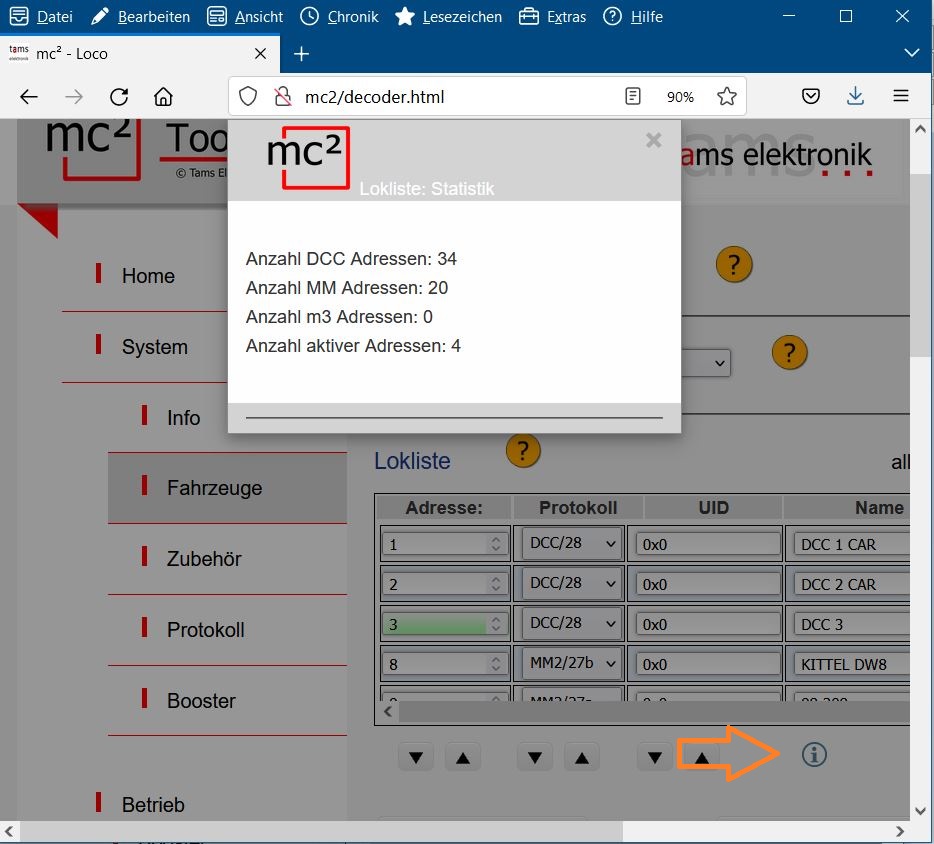Open dropdown beside popup right edge
Image resolution: width=934 pixels, height=844 pixels.
coord(706,363)
